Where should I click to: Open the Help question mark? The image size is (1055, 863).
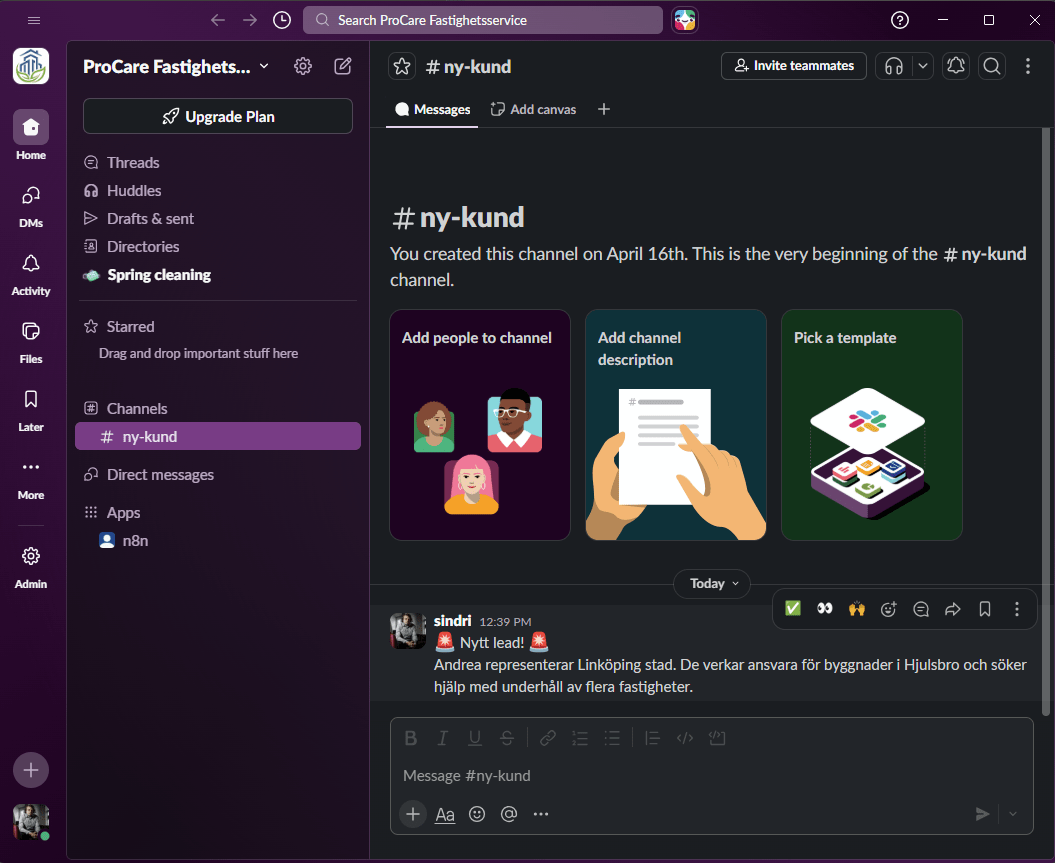pyautogui.click(x=900, y=20)
